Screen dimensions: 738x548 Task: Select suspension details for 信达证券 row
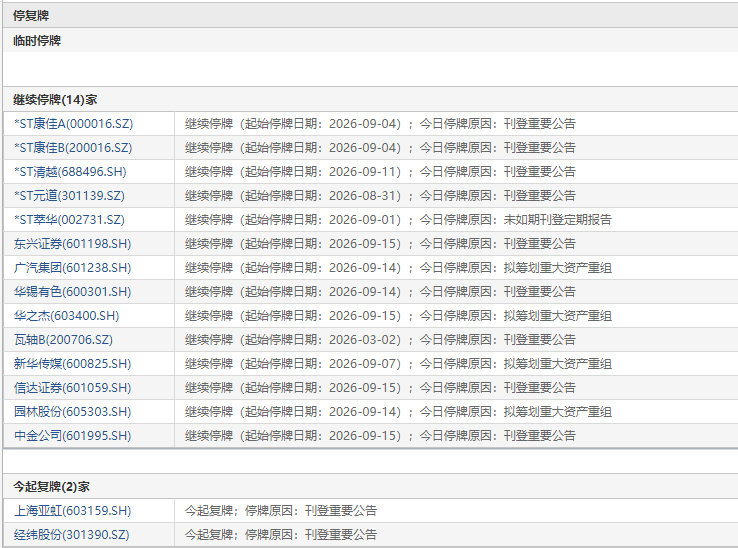pyautogui.click(x=380, y=388)
